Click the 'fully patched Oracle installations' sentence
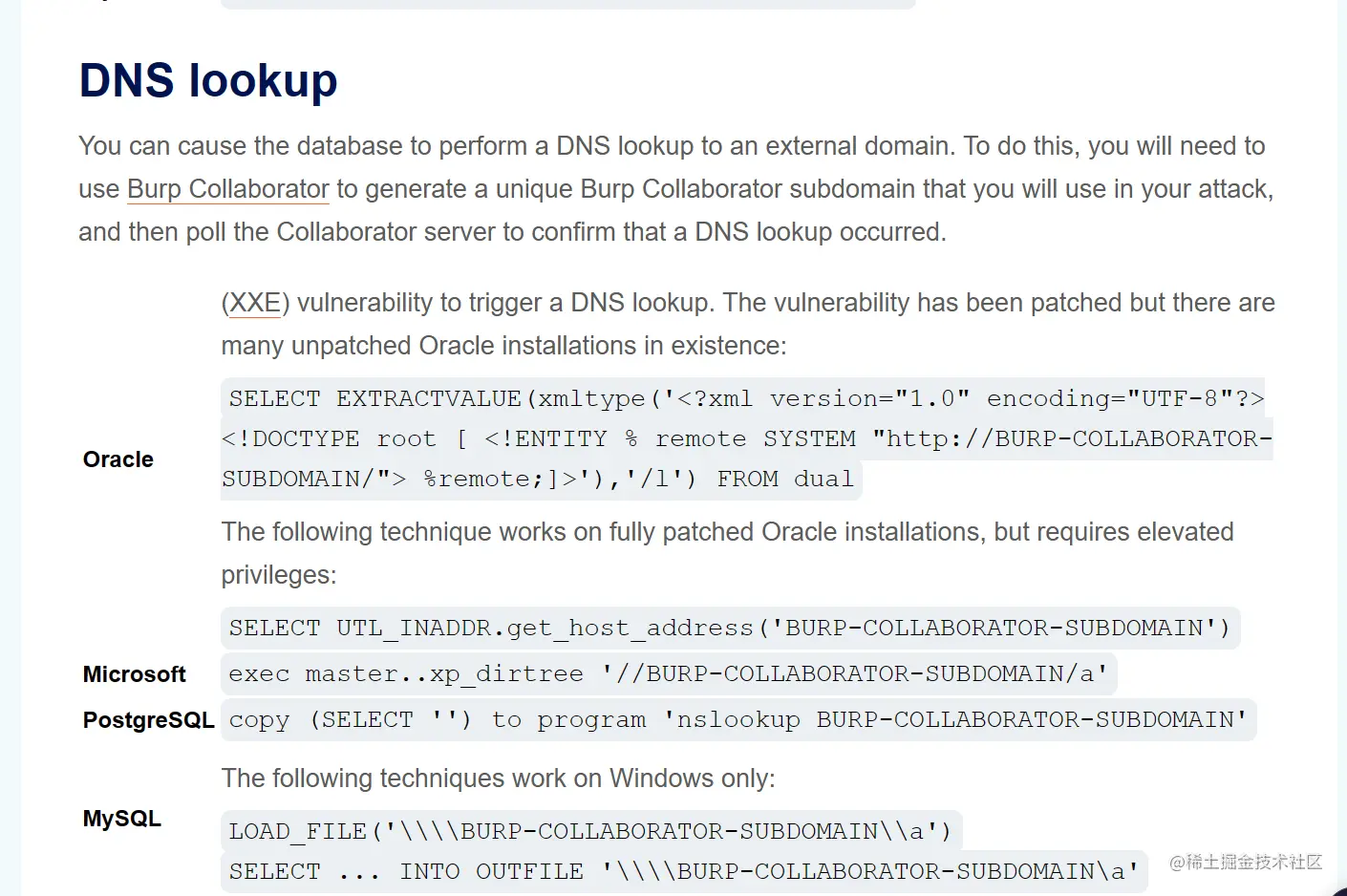 [x=728, y=532]
